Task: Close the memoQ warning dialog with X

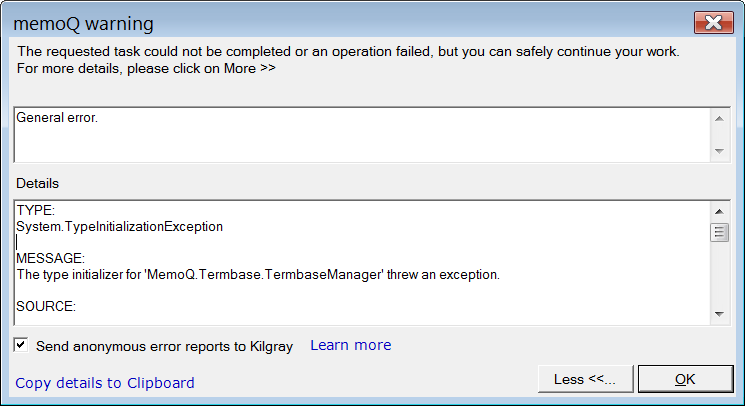Action: pos(714,22)
